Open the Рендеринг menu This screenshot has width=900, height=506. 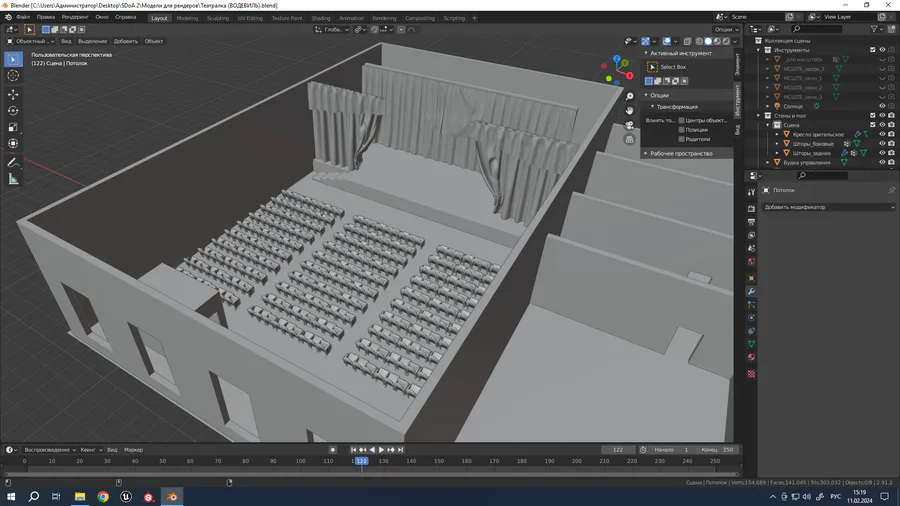75,17
